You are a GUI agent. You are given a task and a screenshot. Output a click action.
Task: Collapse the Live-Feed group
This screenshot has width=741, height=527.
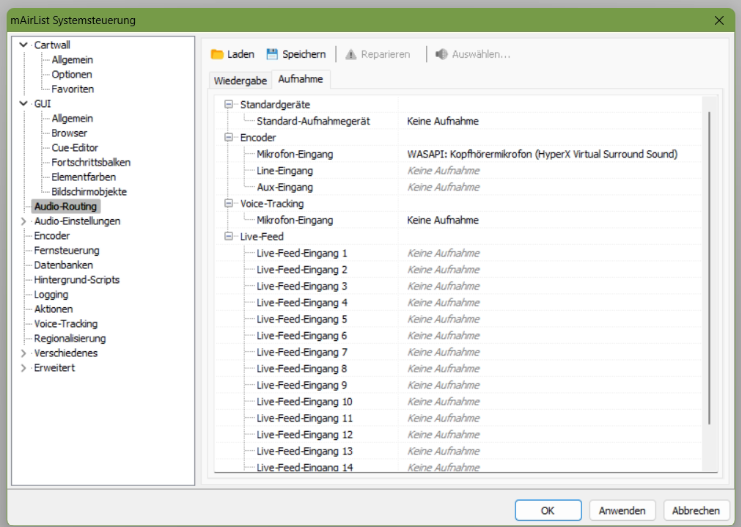click(229, 236)
